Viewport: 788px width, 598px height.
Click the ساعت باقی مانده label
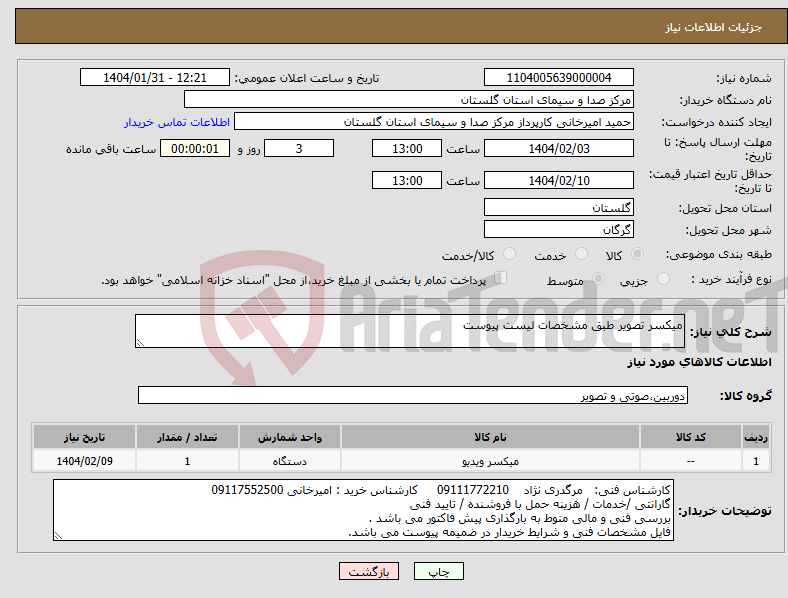tap(111, 149)
